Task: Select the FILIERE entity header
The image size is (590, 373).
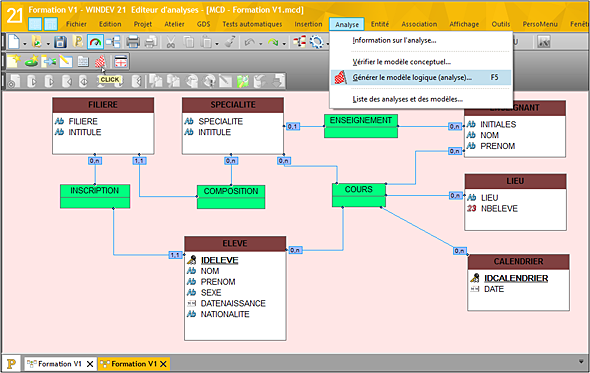Action: (103, 105)
